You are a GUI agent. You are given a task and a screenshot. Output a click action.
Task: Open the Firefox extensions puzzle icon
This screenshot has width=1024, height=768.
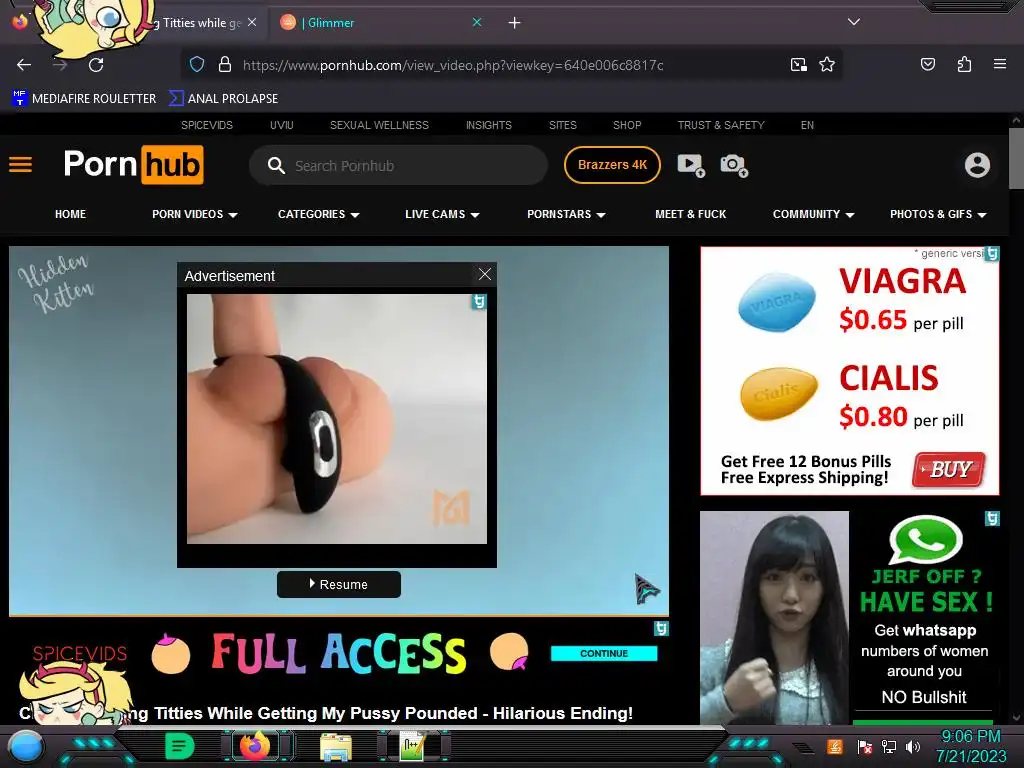[964, 65]
